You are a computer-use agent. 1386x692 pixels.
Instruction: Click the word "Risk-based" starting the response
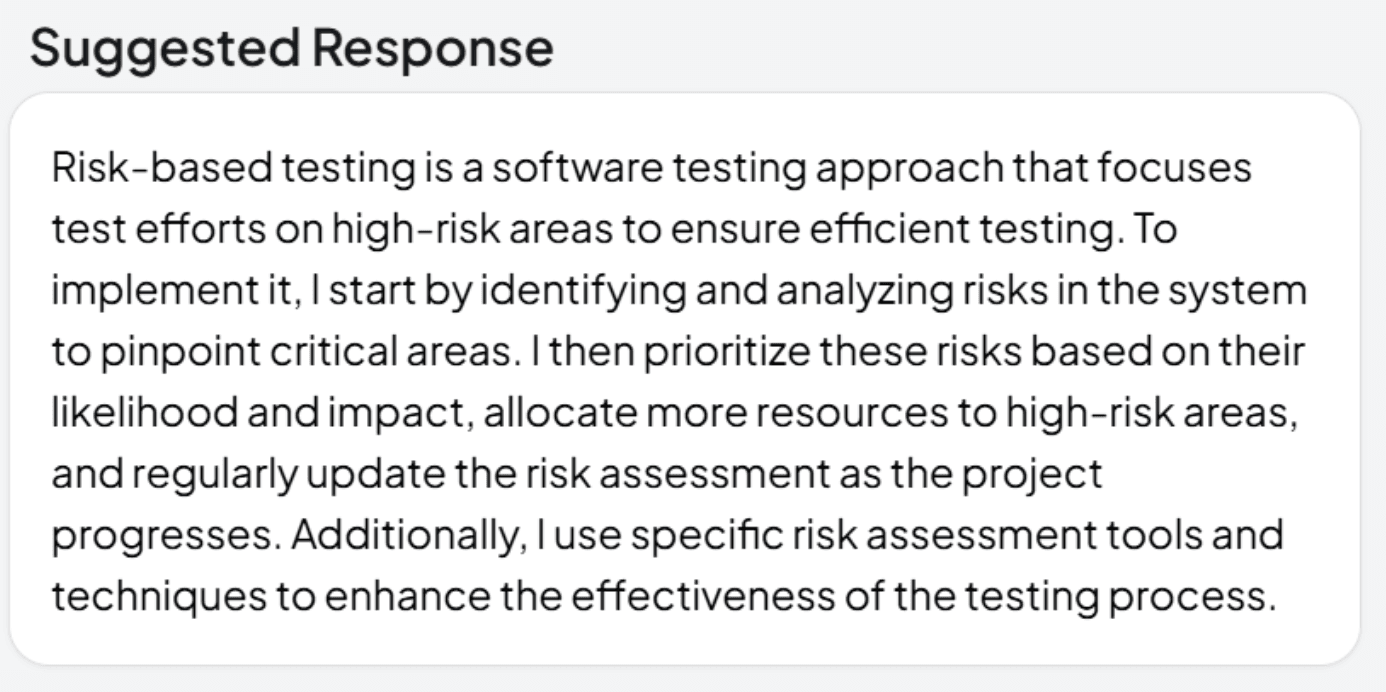[x=161, y=169]
